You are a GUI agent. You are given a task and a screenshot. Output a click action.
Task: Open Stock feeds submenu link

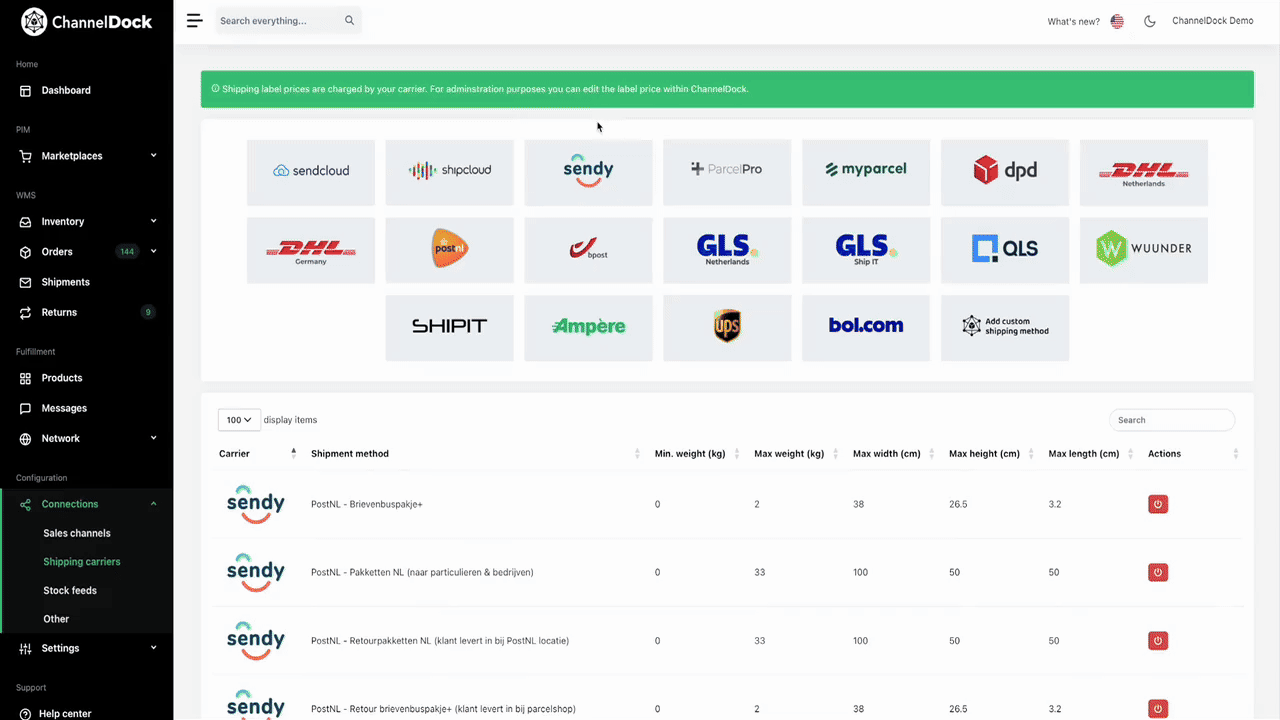point(70,591)
